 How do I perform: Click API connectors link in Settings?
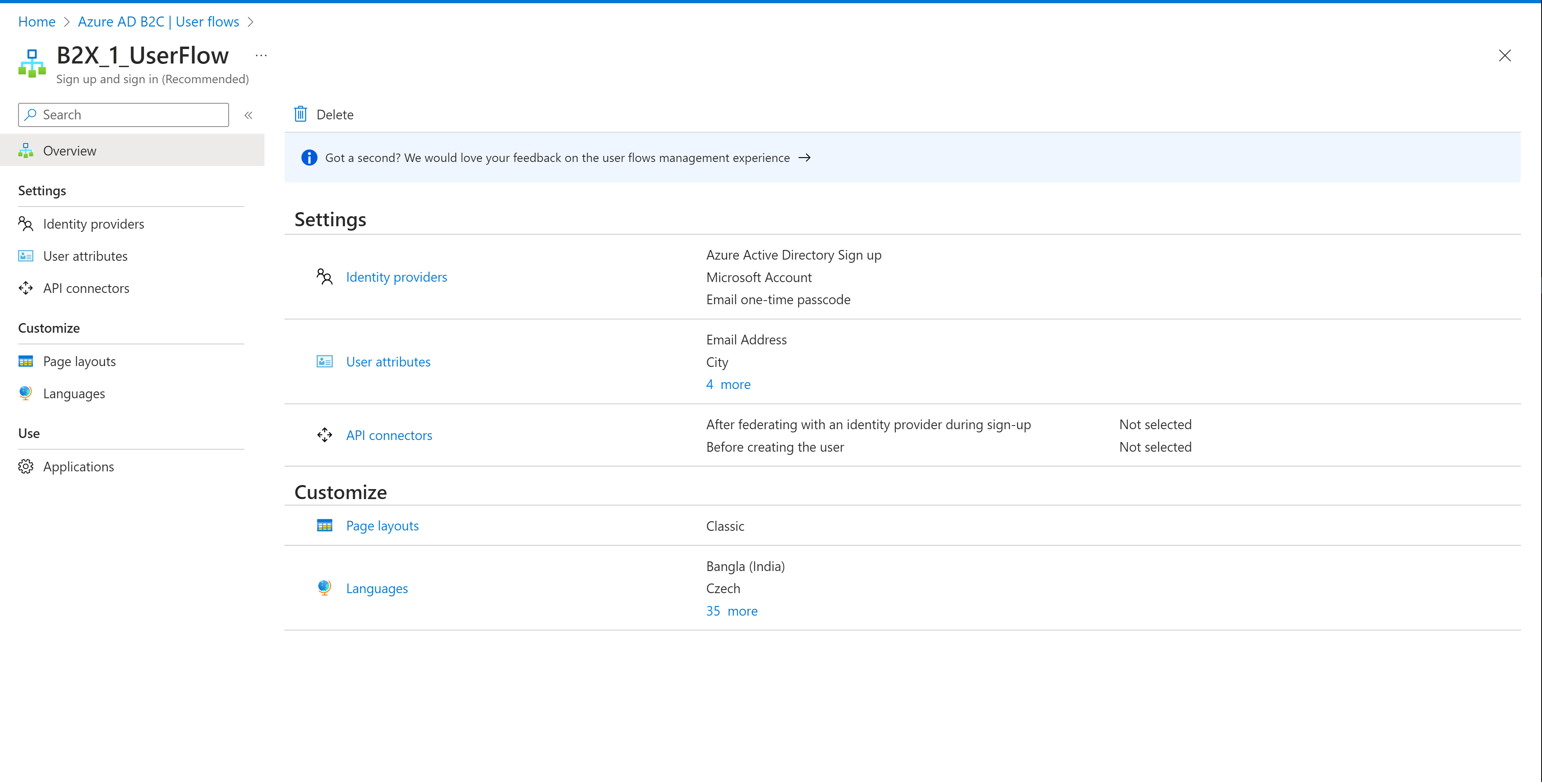(389, 436)
